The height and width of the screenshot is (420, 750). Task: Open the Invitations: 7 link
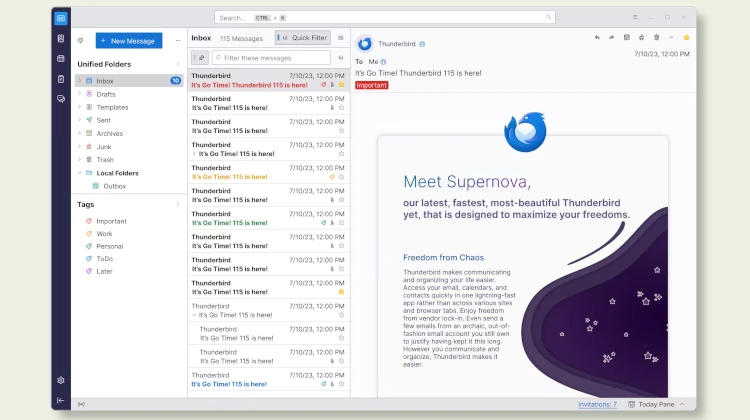597,404
